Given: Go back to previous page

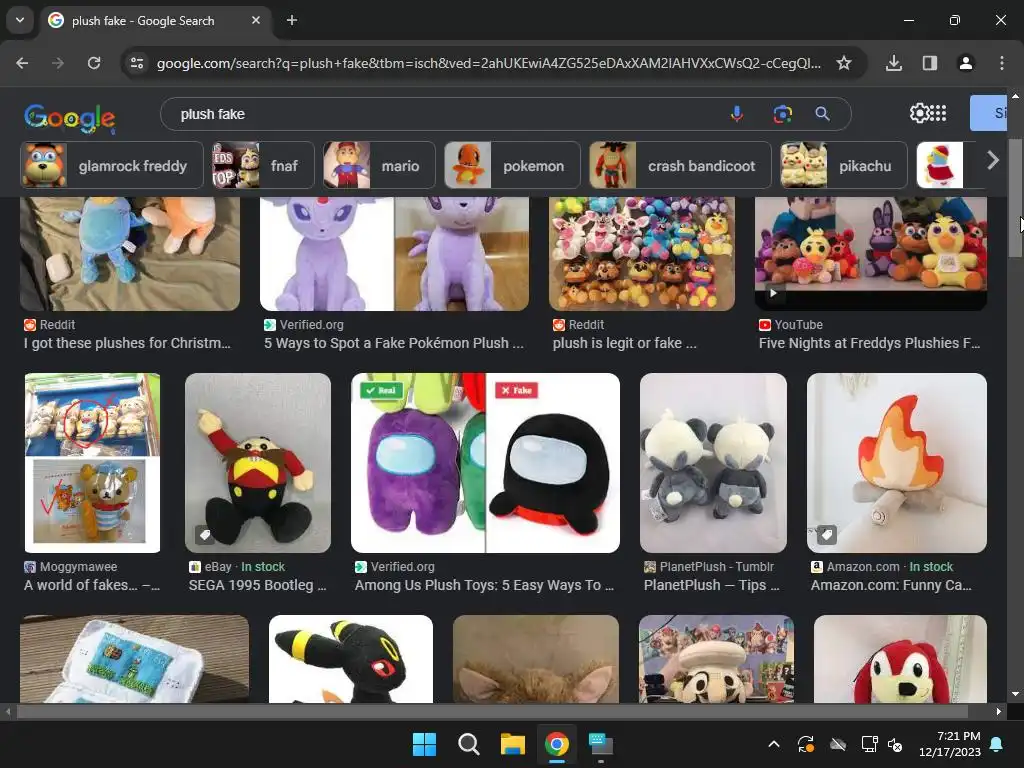Looking at the screenshot, I should 22,63.
